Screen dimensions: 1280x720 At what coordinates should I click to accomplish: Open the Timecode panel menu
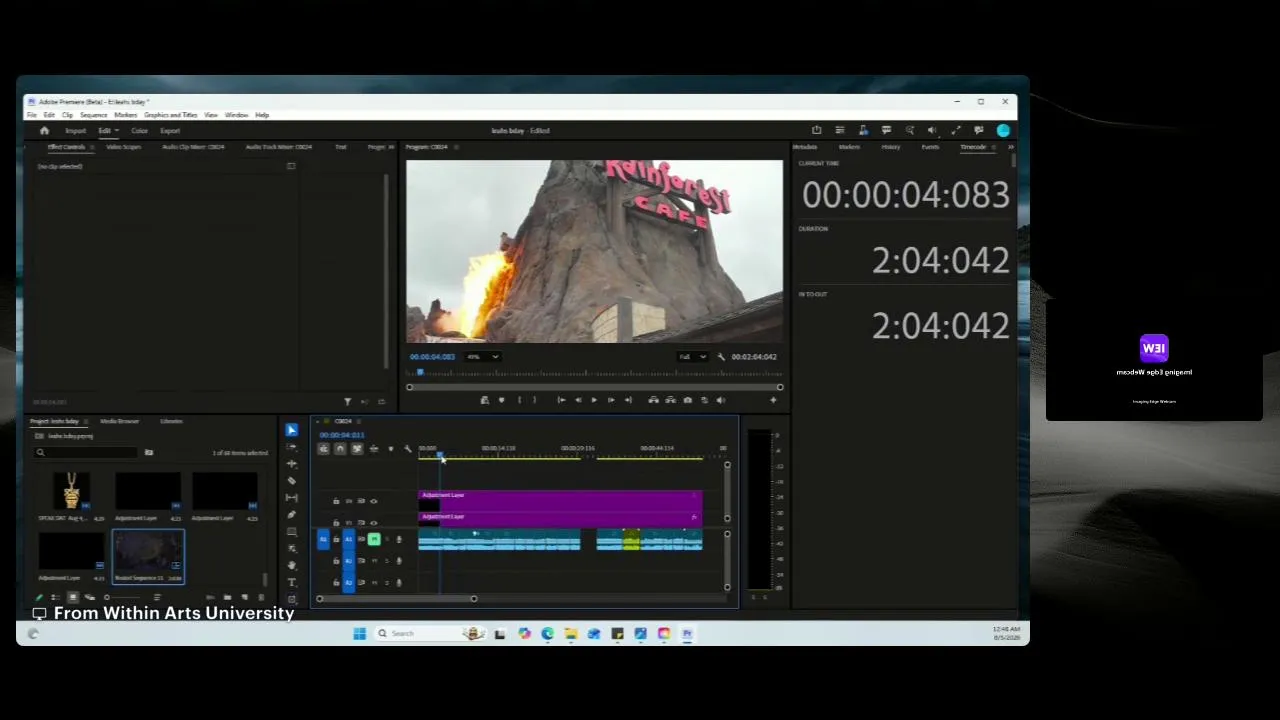(993, 147)
